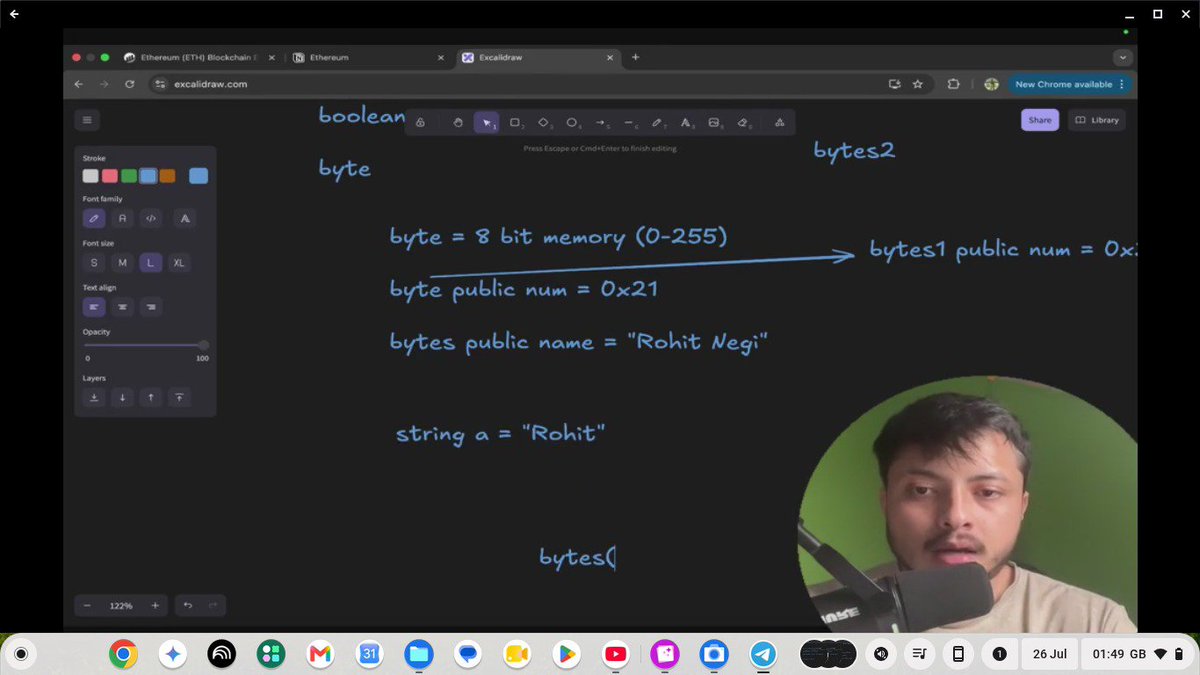
Task: Expand the browser tab search dropdown
Action: [x=1123, y=57]
